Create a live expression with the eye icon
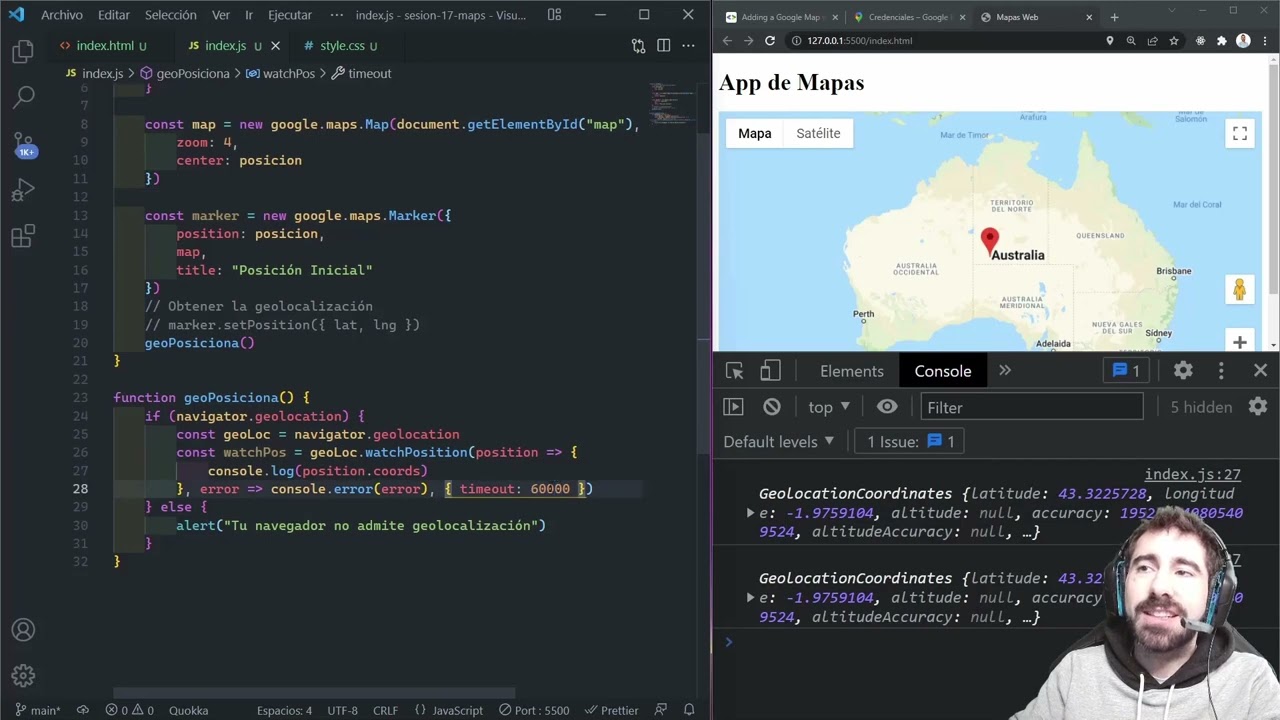1280x720 pixels. pyautogui.click(x=887, y=407)
